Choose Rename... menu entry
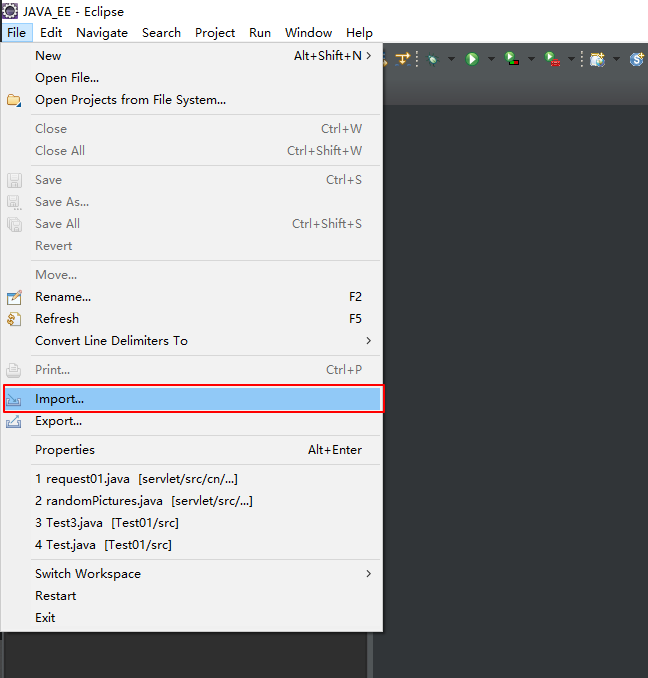 pyautogui.click(x=192, y=297)
